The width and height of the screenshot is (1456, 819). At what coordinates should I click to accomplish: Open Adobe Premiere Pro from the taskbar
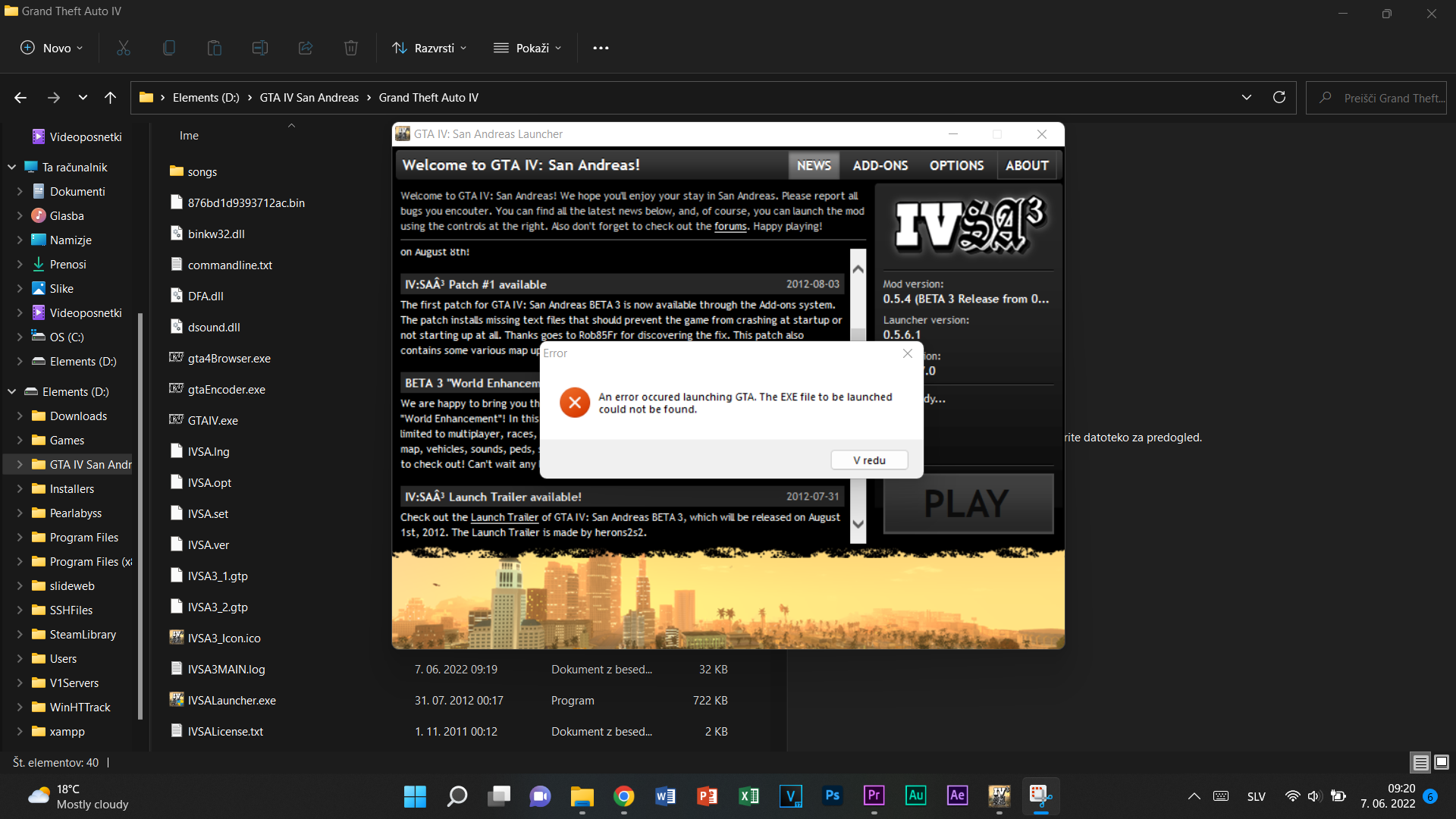click(874, 795)
